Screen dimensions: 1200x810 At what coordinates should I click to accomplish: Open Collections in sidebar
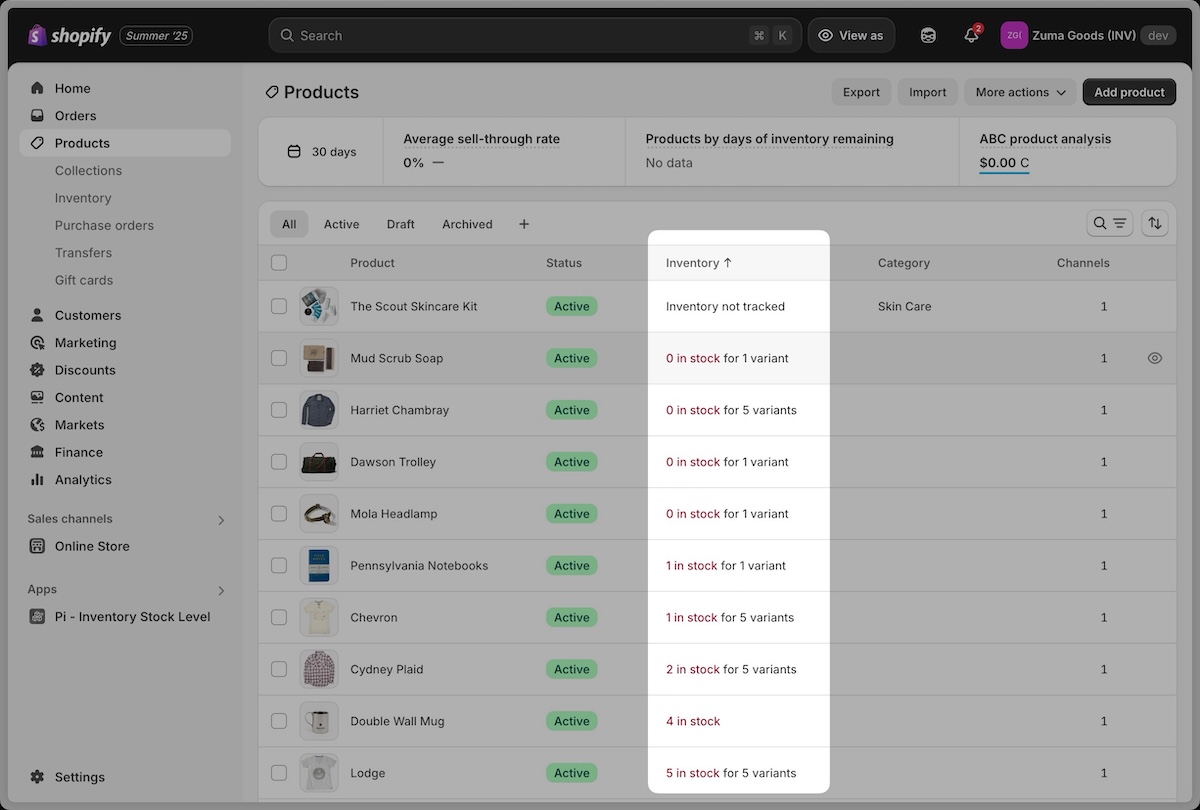[x=88, y=171]
